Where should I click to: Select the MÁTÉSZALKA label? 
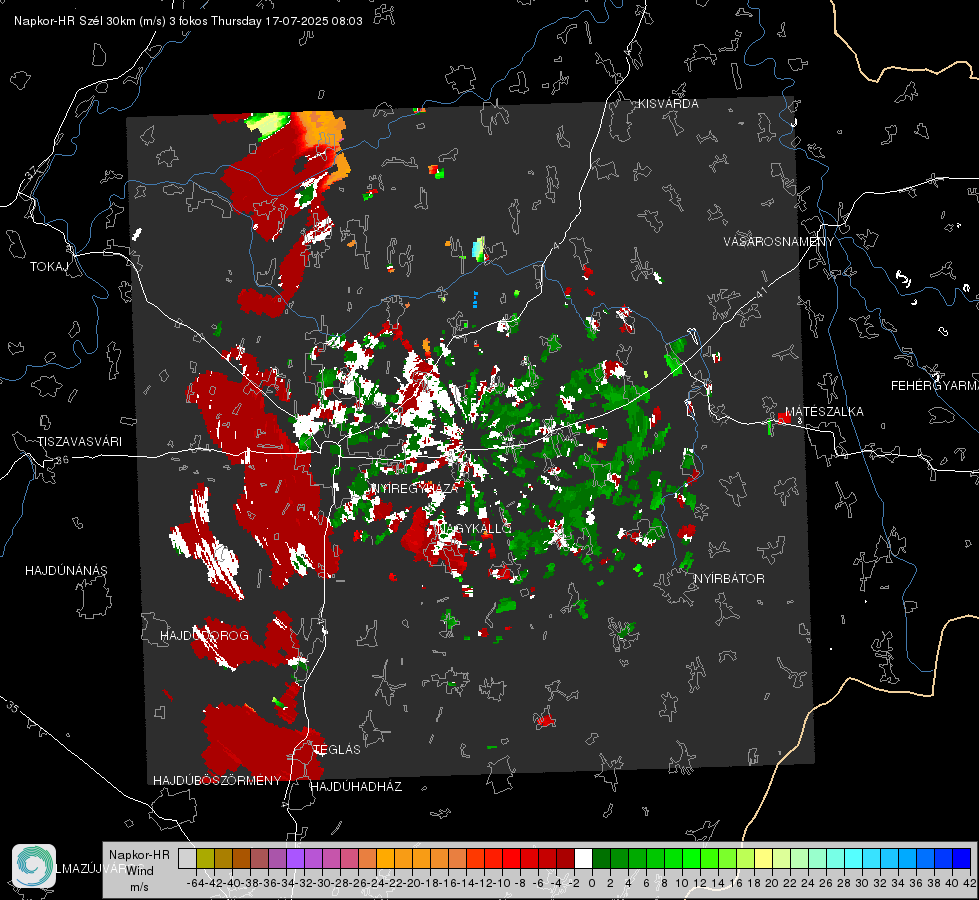(x=824, y=412)
